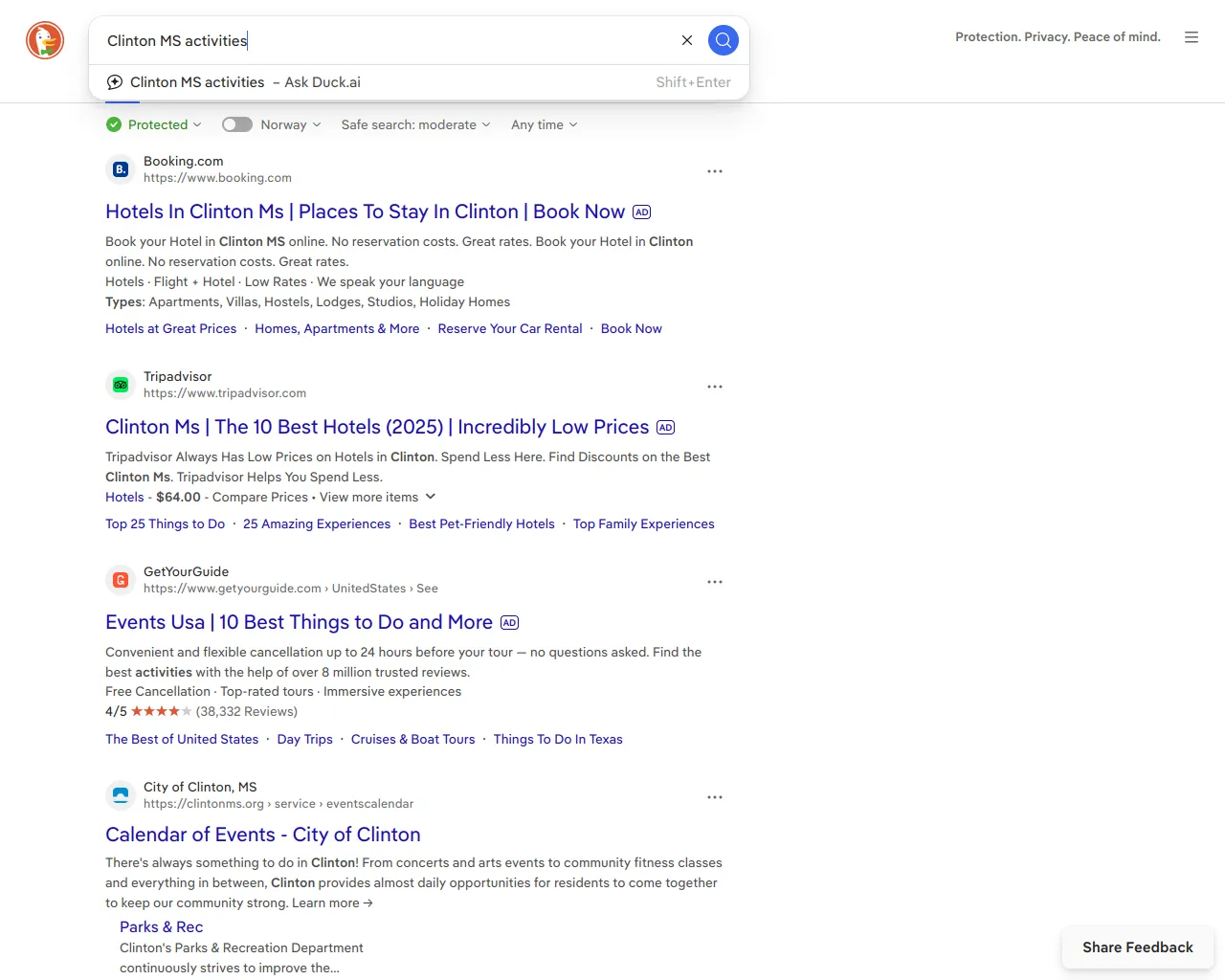1225x980 pixels.
Task: Toggle the Norway region switch
Action: pyautogui.click(x=236, y=124)
